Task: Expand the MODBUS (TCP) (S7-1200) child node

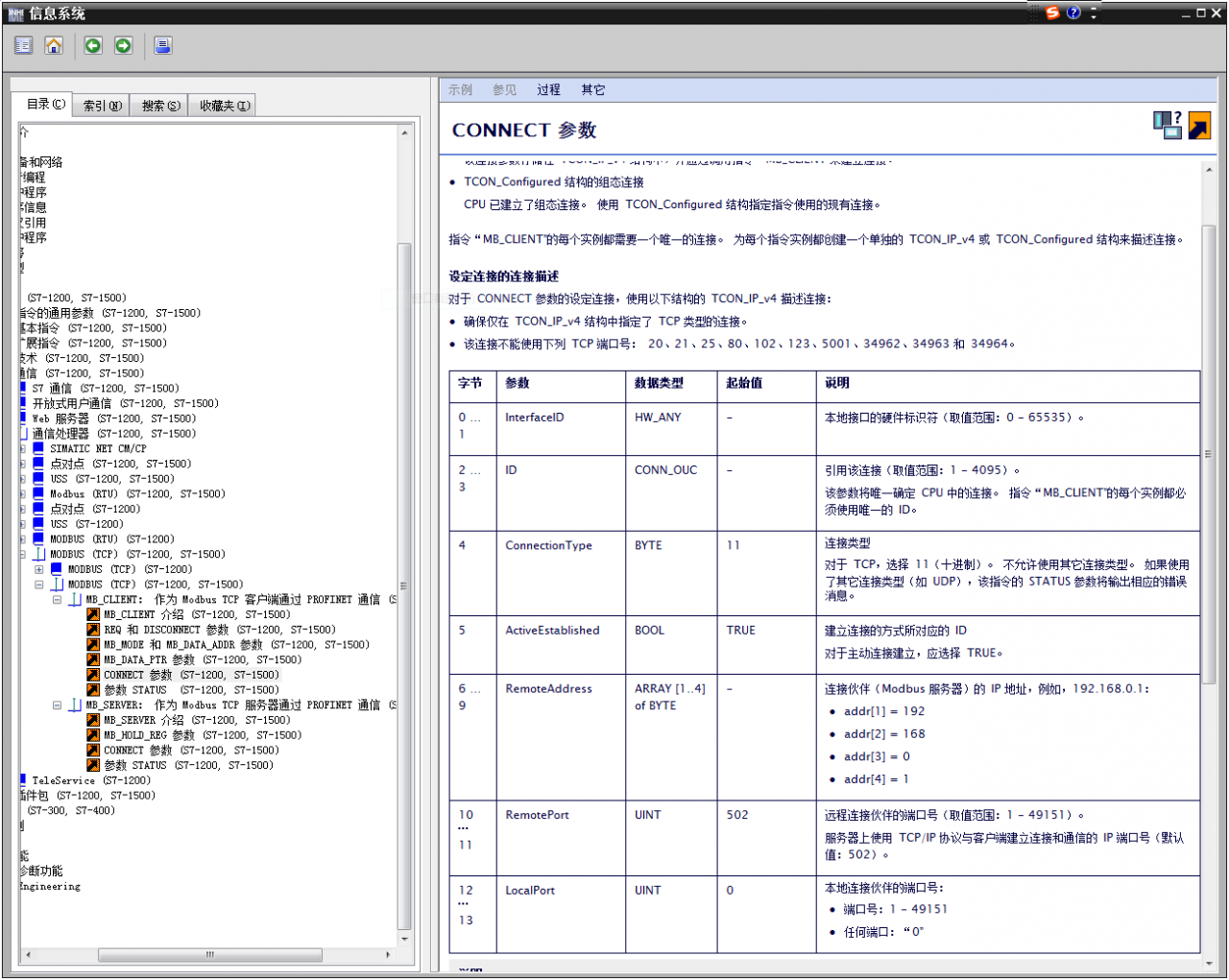Action: [x=38, y=569]
